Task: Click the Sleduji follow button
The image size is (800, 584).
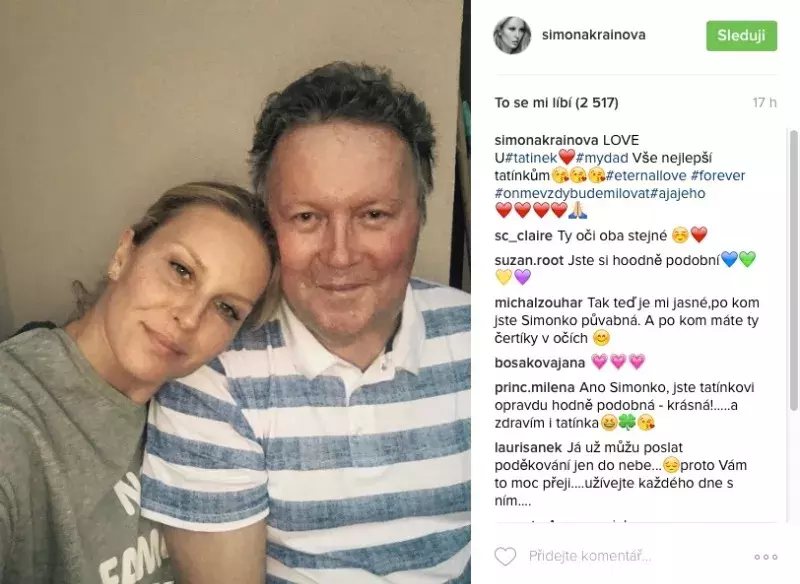Action: (x=741, y=36)
